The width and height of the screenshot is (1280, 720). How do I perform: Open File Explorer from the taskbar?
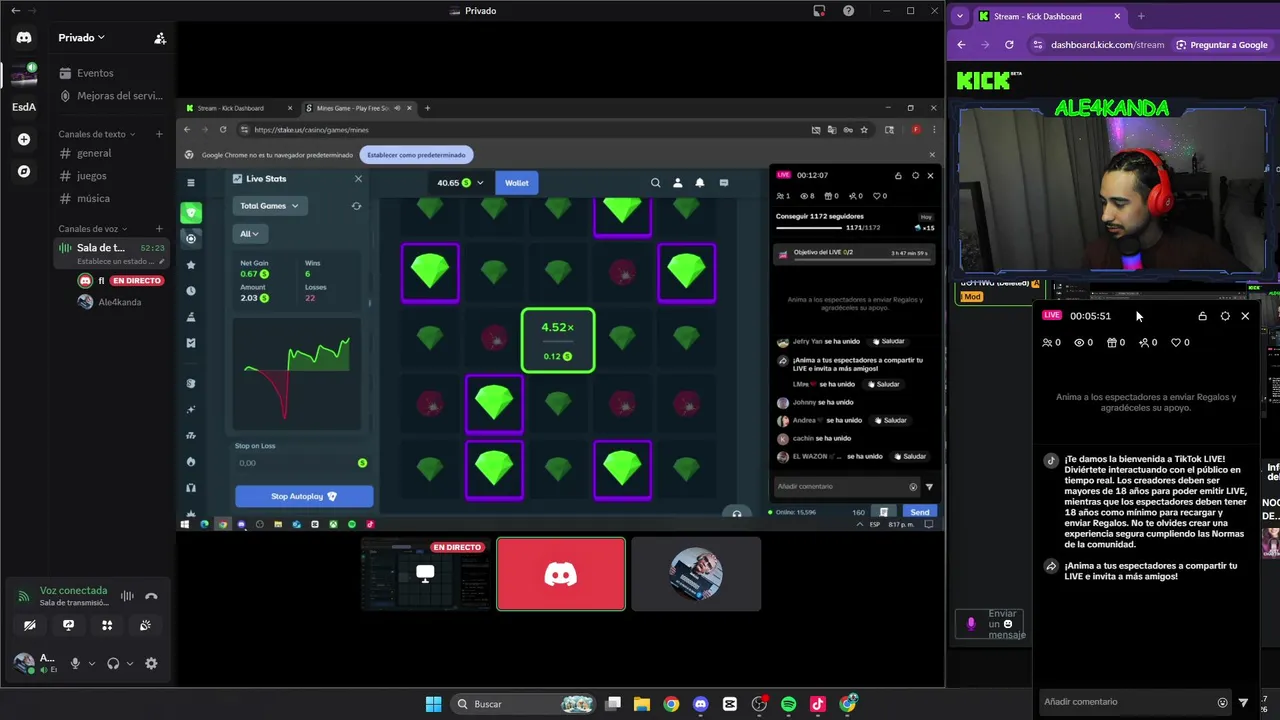(x=641, y=704)
